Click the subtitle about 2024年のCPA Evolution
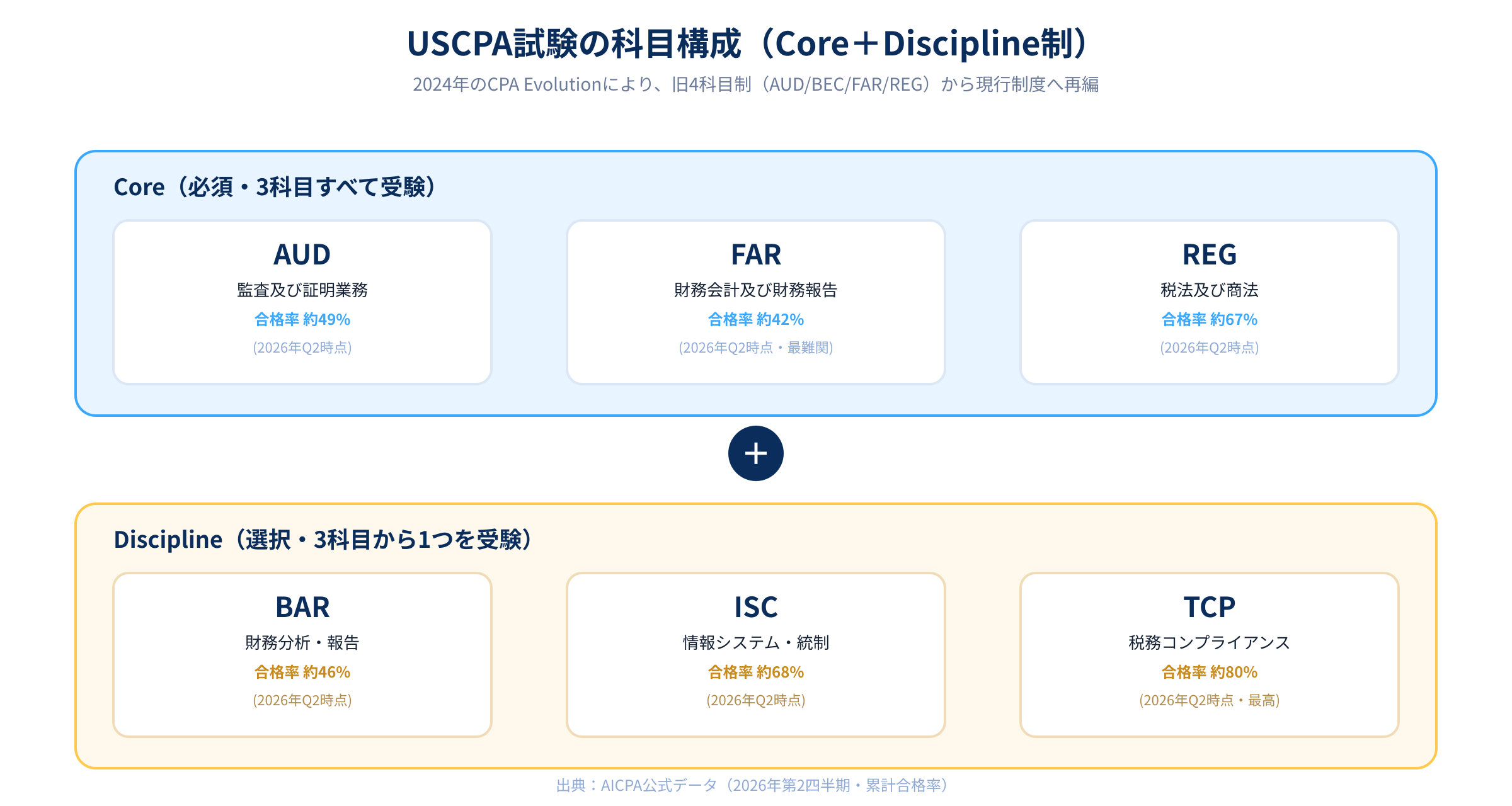This screenshot has height=806, width=1512. click(x=756, y=84)
